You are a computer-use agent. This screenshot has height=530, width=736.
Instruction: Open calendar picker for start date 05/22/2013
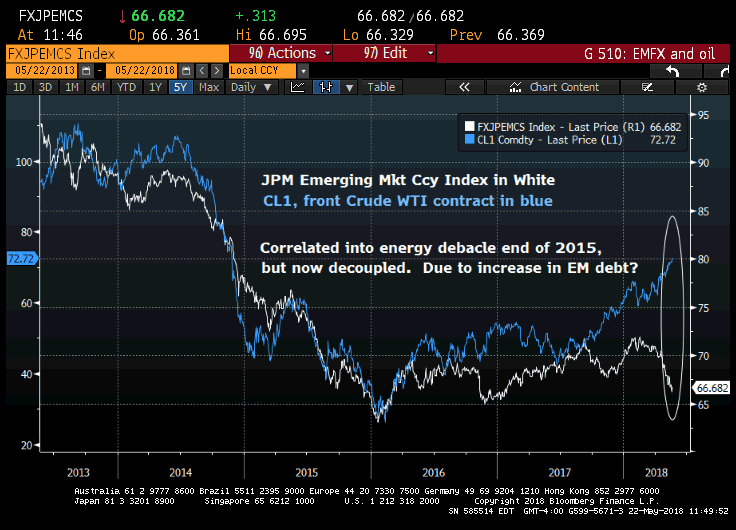[86, 71]
